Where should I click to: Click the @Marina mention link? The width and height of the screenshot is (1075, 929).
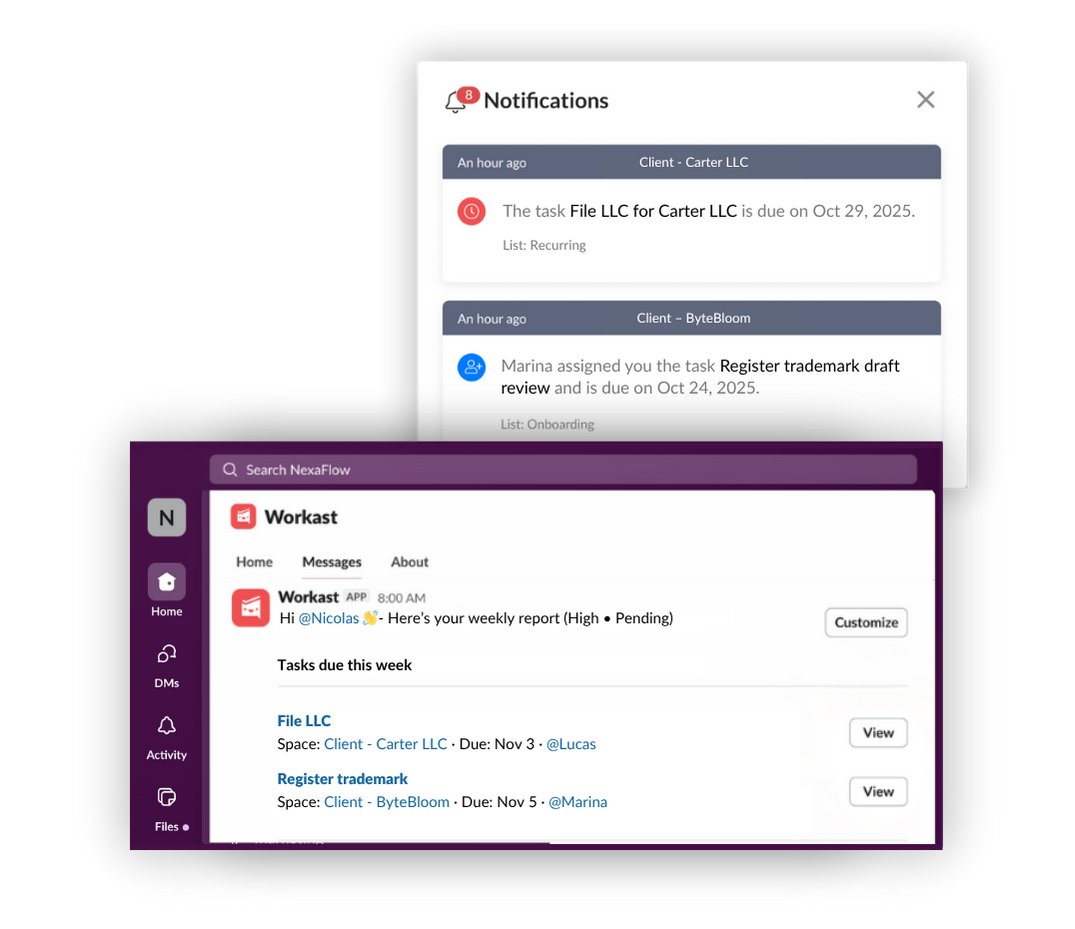(578, 802)
